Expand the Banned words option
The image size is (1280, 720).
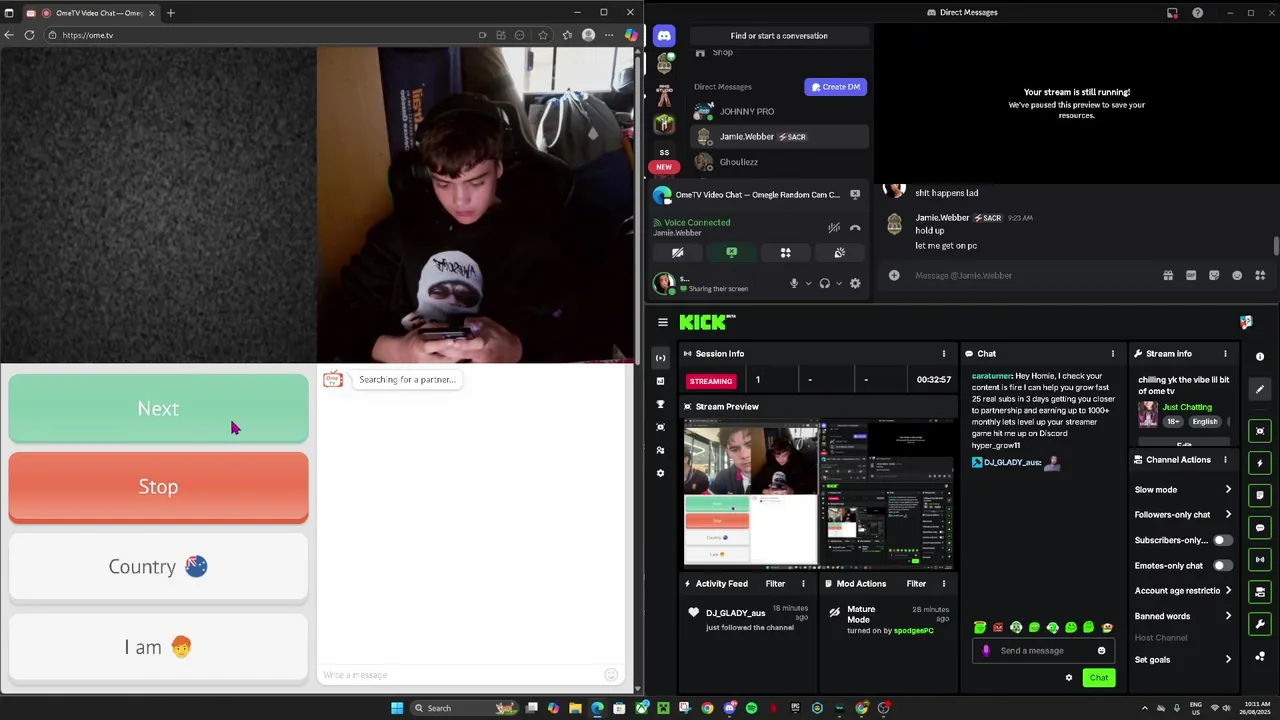tap(1183, 616)
